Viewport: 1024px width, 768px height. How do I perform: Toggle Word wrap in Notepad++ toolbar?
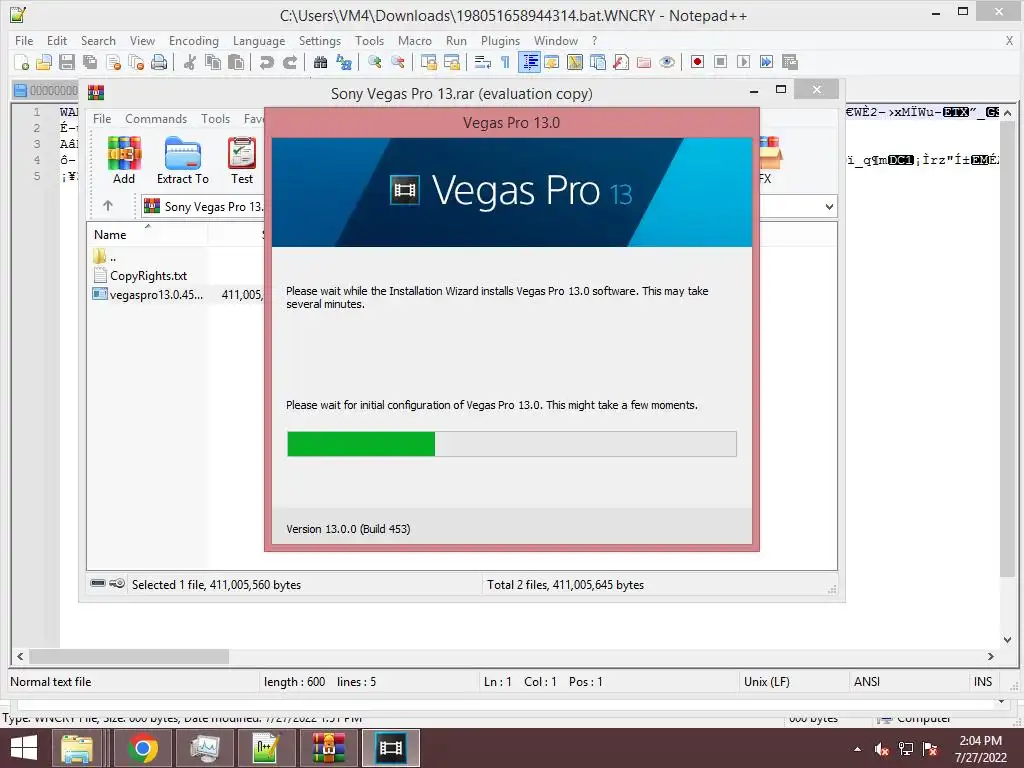point(482,62)
